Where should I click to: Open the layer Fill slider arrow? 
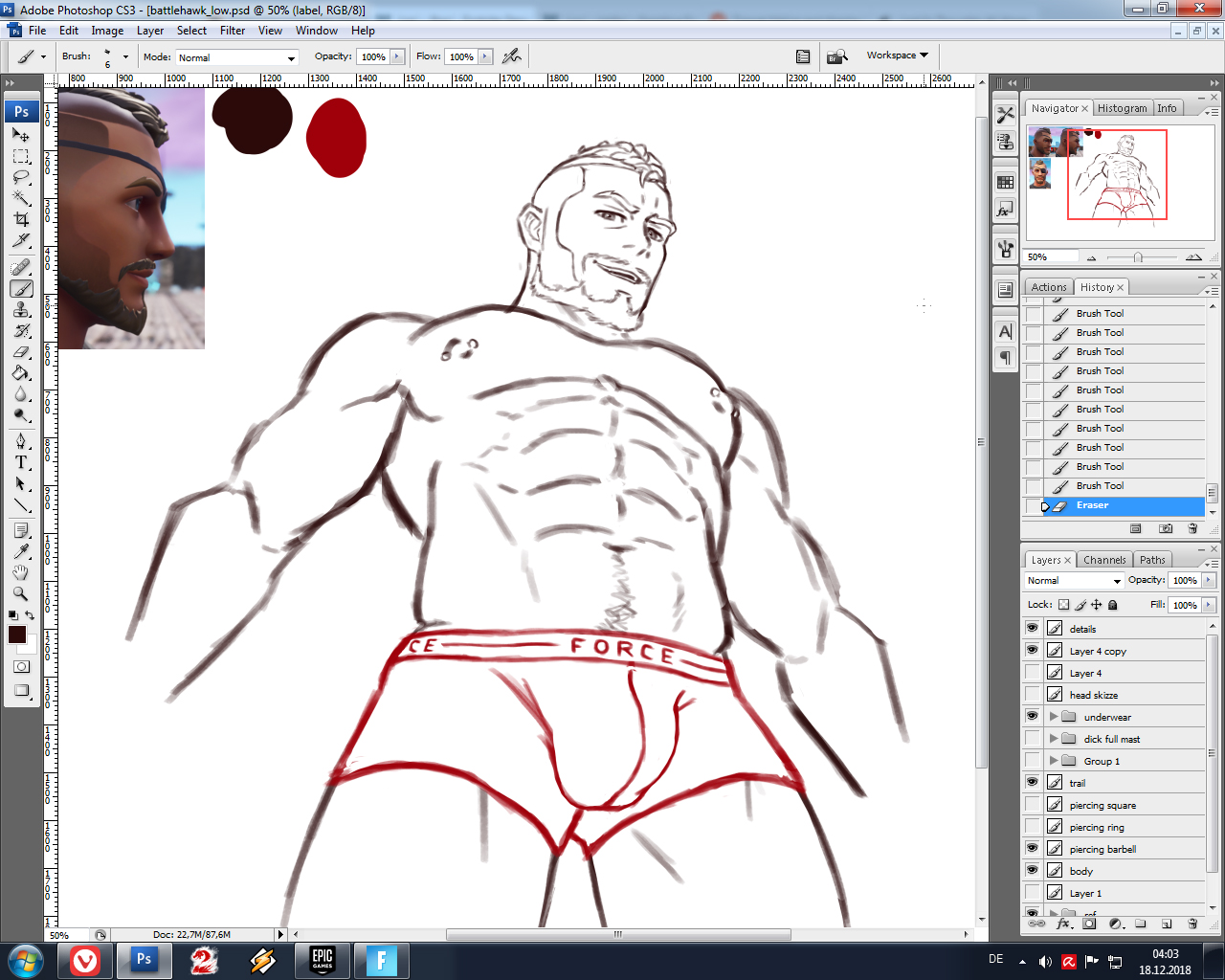pyautogui.click(x=1209, y=605)
